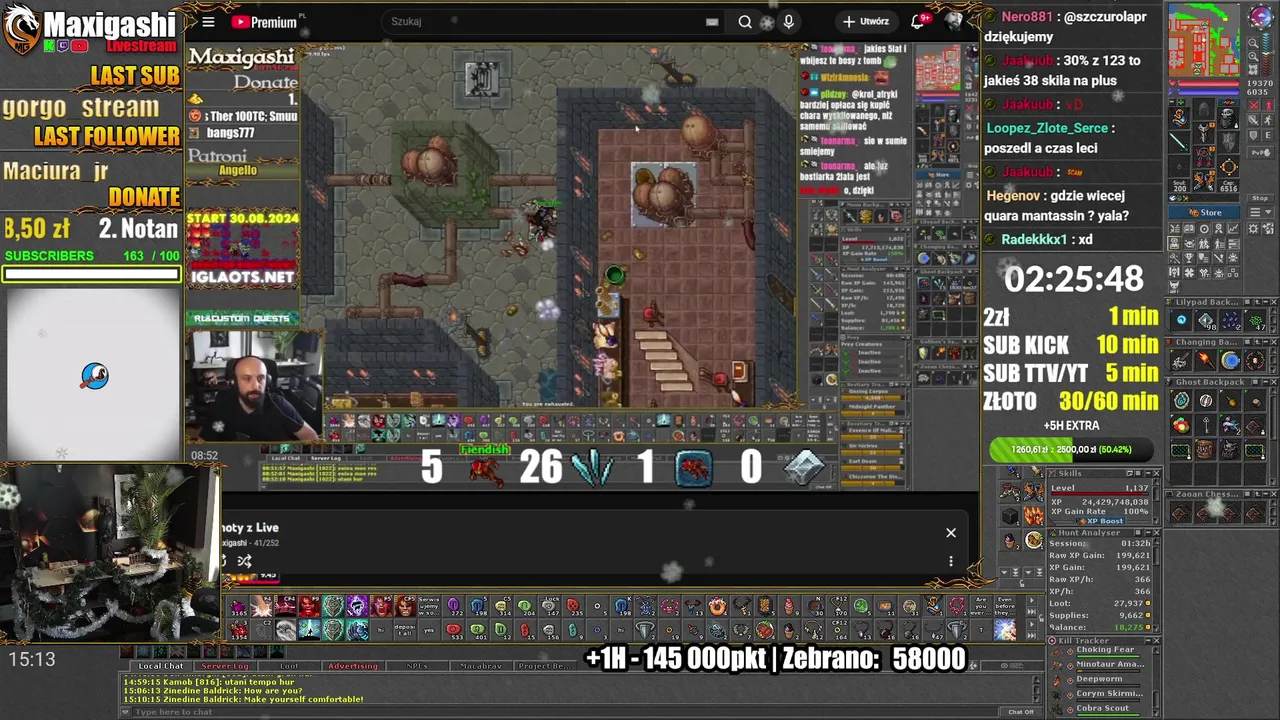Viewport: 1280px width, 720px height.
Task: Toggle the red X combat mode button
Action: coord(1254,105)
